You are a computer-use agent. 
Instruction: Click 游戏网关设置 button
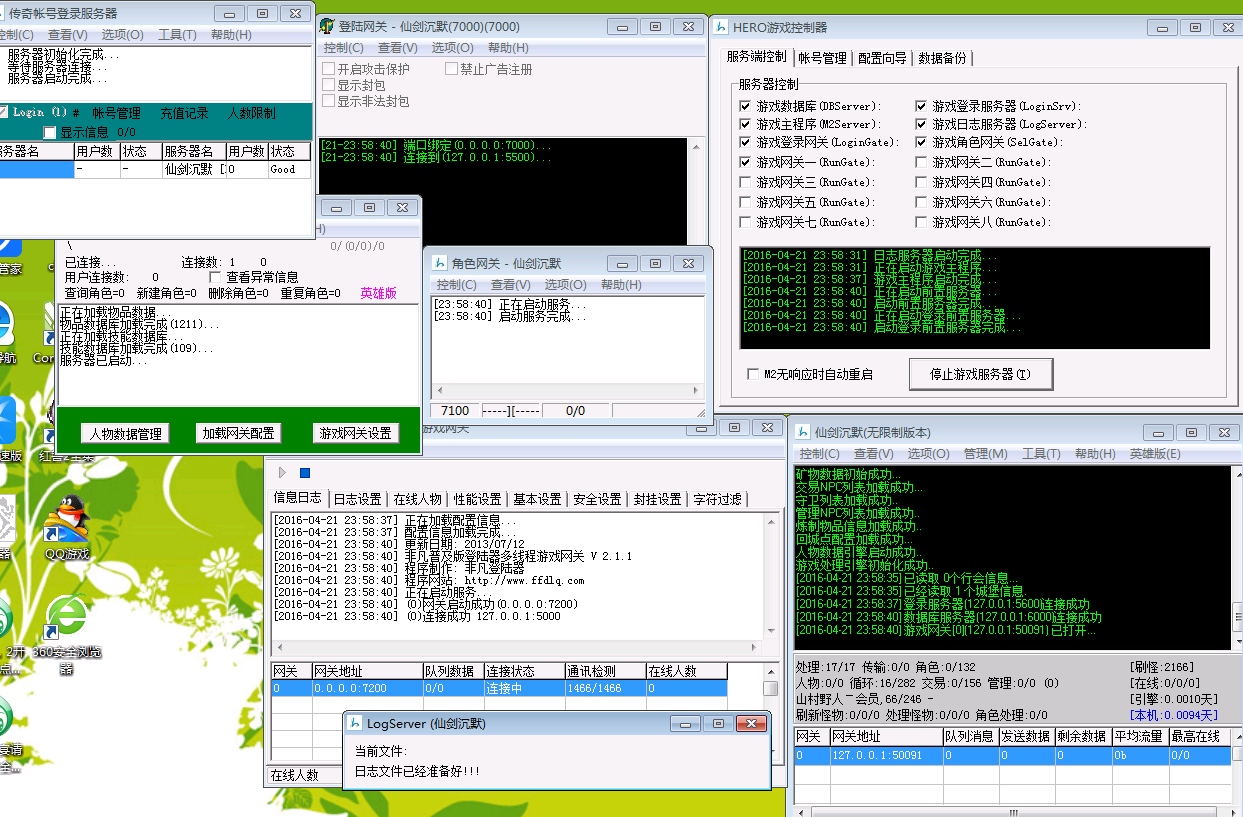356,434
